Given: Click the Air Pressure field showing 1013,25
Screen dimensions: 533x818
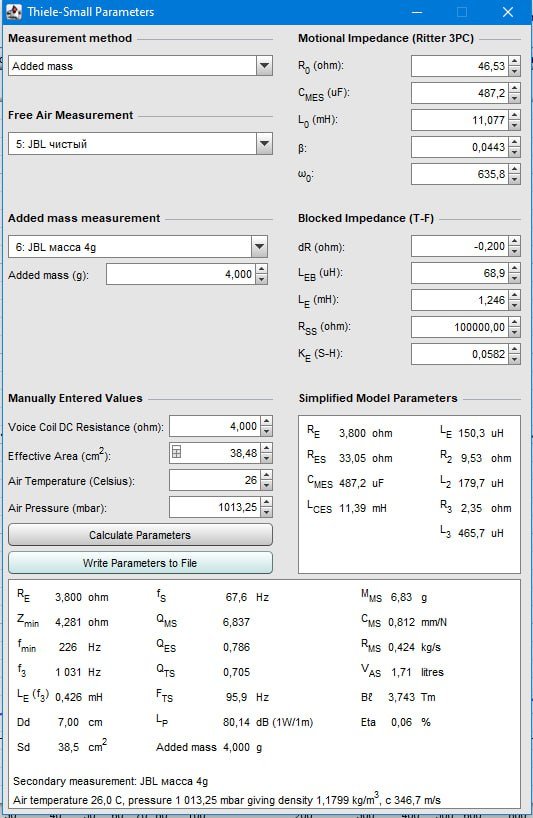Looking at the screenshot, I should (x=215, y=508).
